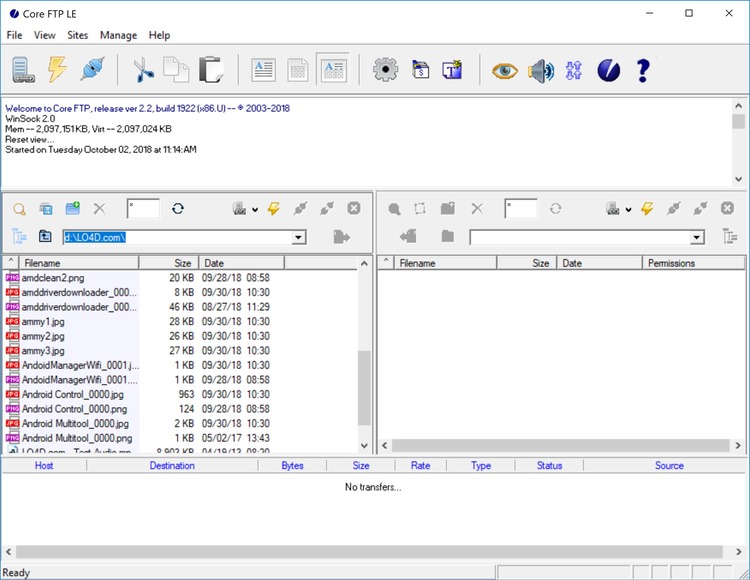The height and width of the screenshot is (580, 750).
Task: Toggle the remote directory tree view
Action: pos(729,237)
